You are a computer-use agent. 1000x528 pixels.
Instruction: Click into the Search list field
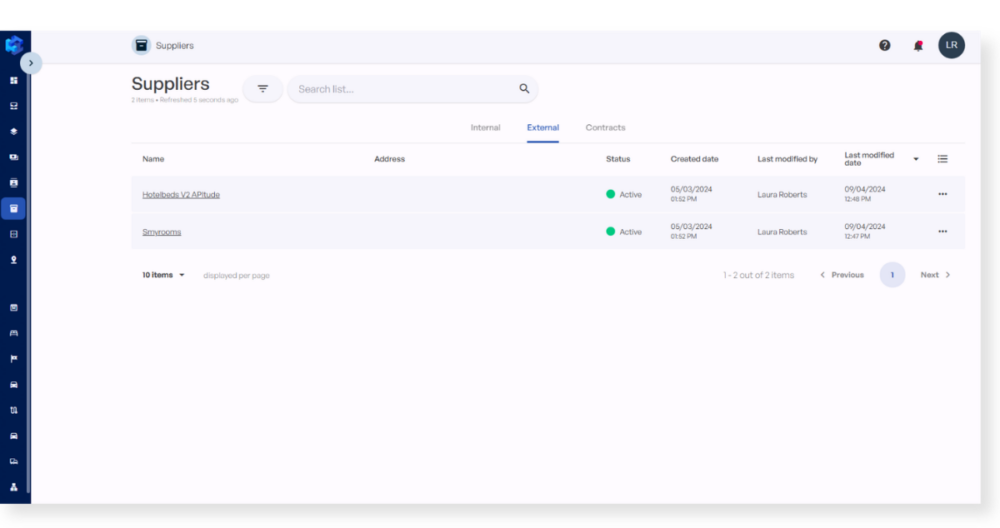tap(413, 89)
